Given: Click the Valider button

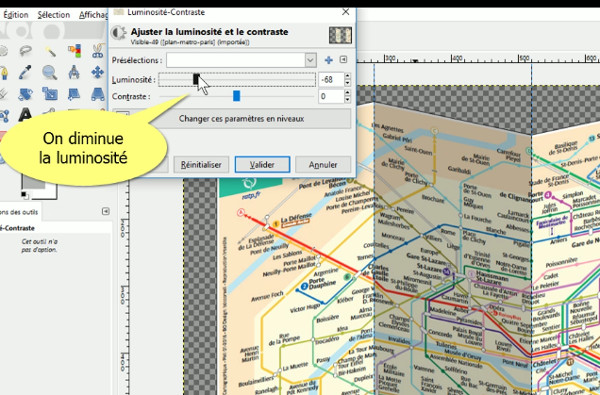Looking at the screenshot, I should pos(262,165).
